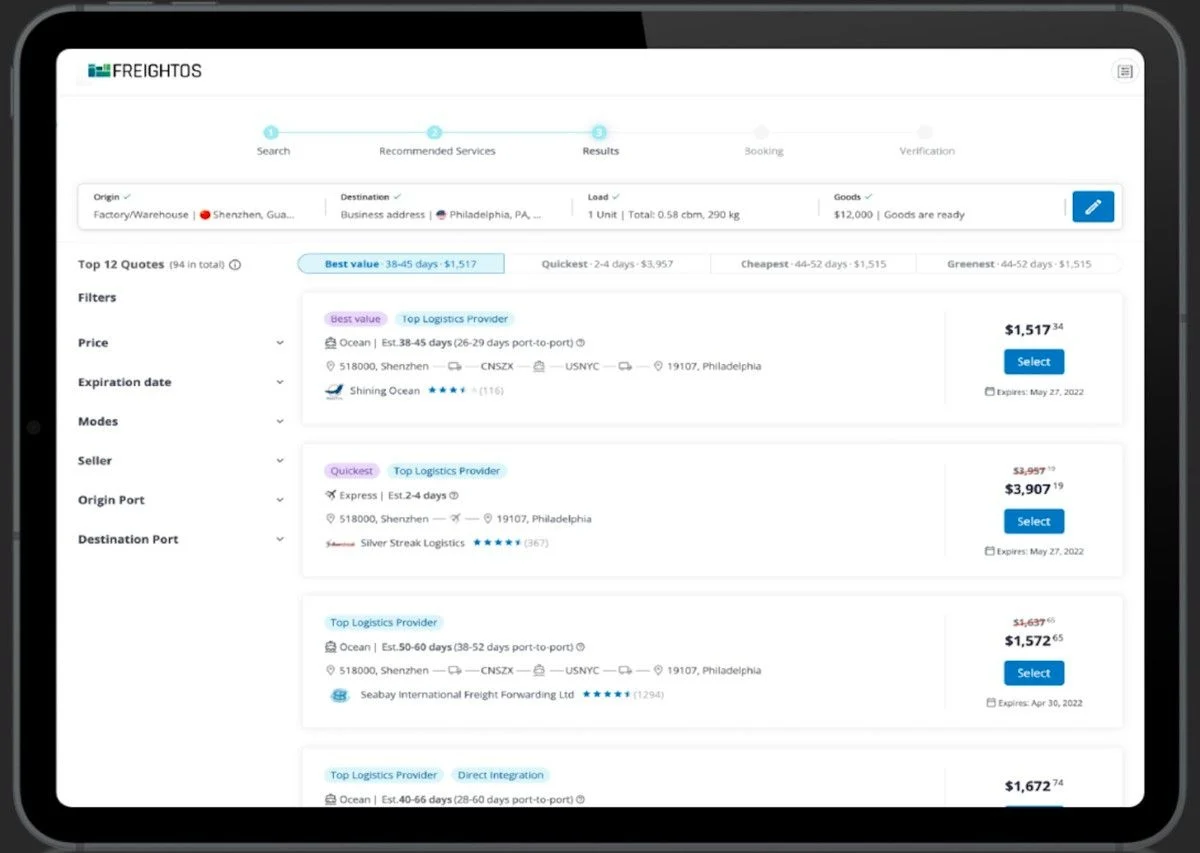The height and width of the screenshot is (853, 1200).
Task: Click the Load field showing 1 Unit
Action: pyautogui.click(x=696, y=207)
